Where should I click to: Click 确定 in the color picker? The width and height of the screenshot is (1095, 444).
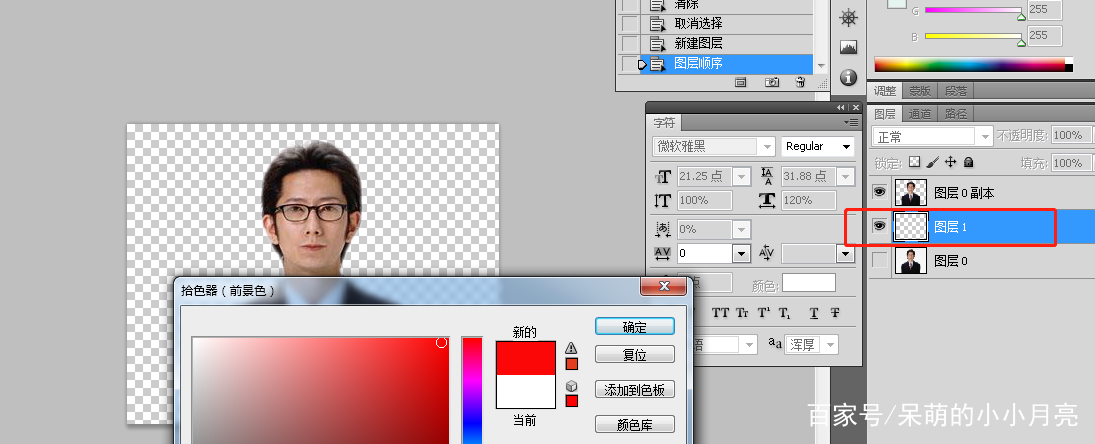click(x=635, y=327)
